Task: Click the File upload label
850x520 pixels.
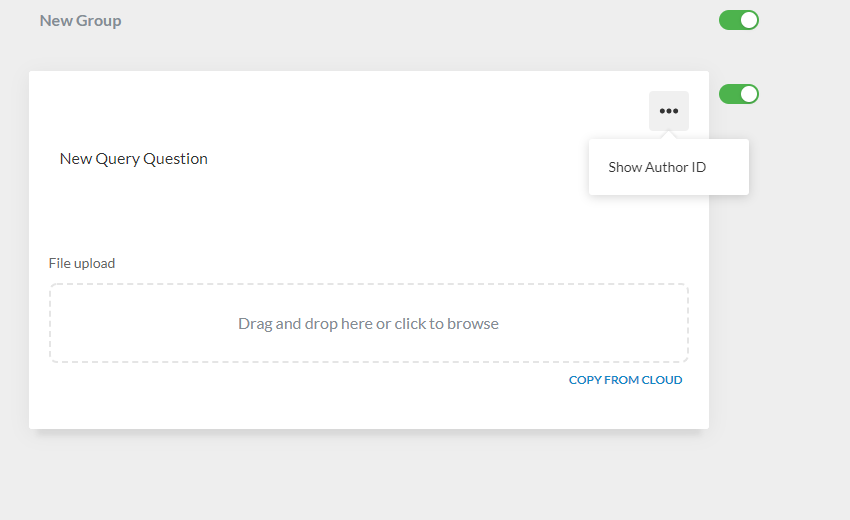Action: click(x=82, y=263)
